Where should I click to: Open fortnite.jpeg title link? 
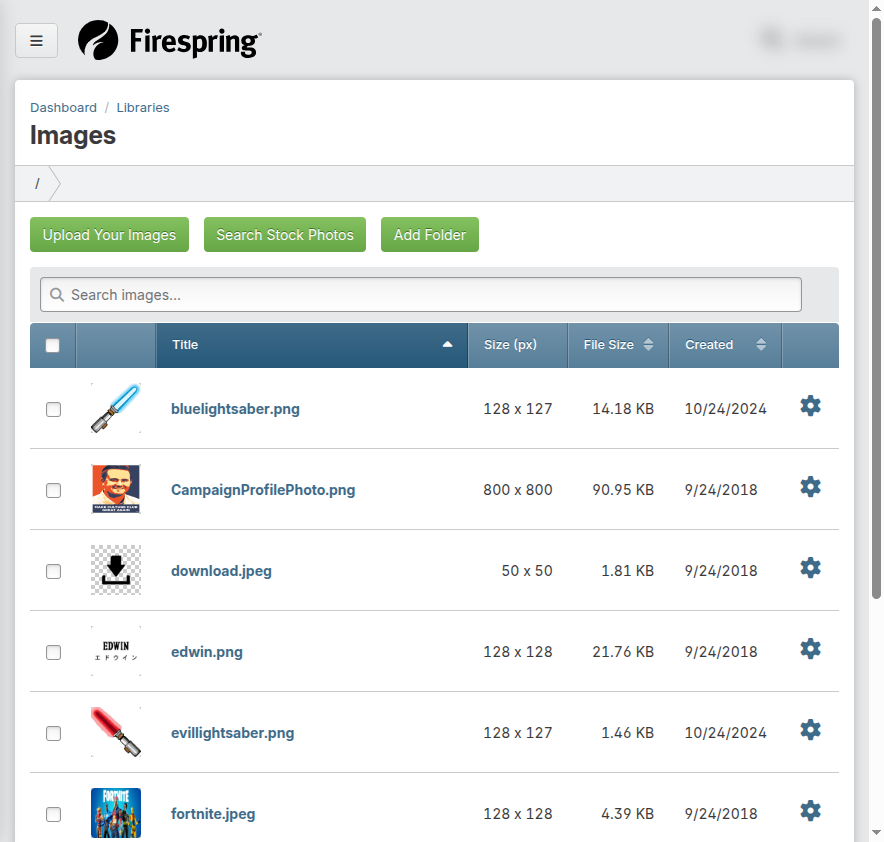click(213, 814)
